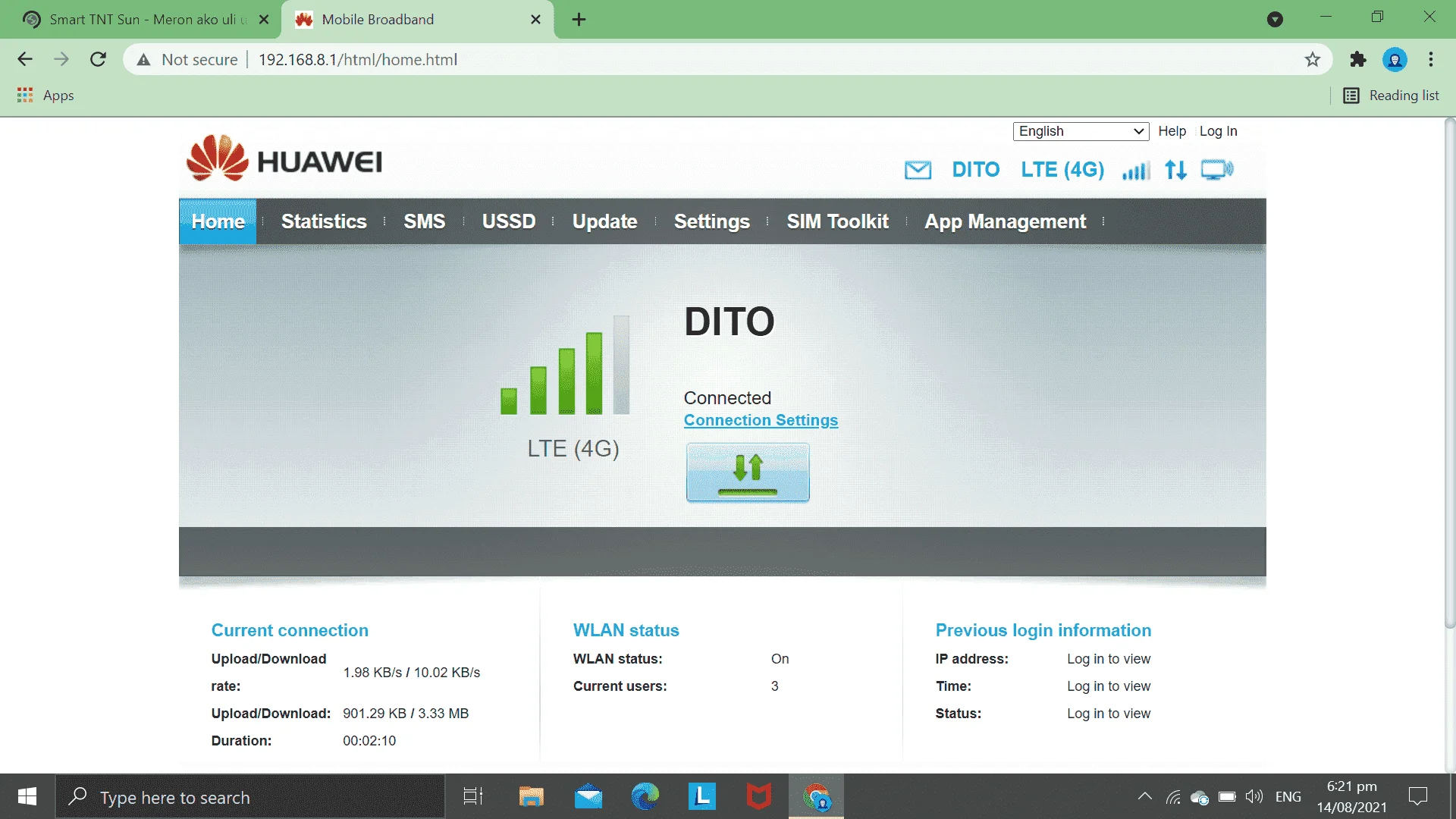Launch Microsoft Edge from taskbar

(x=645, y=797)
